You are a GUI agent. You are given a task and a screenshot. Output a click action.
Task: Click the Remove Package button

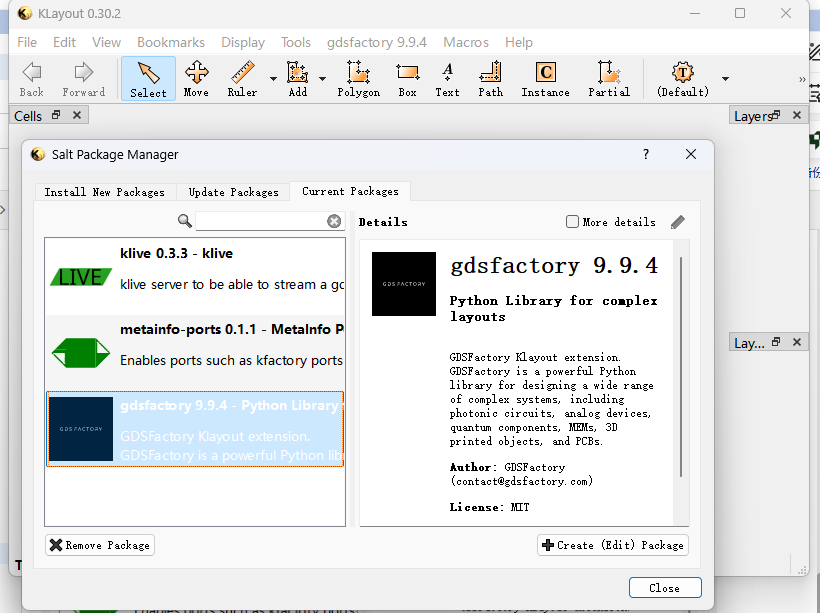(99, 544)
